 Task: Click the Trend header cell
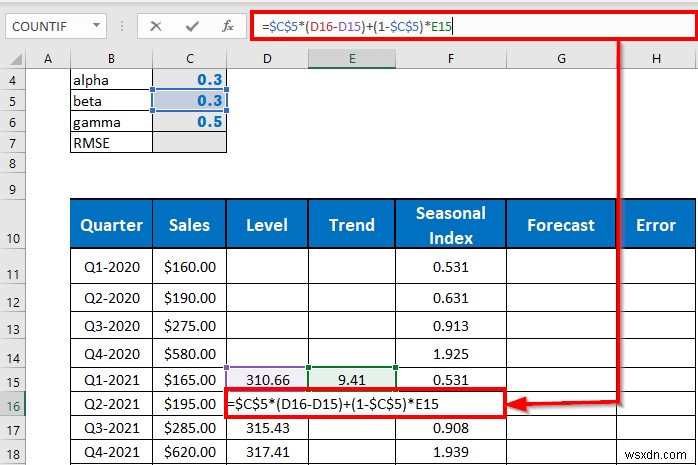pos(352,224)
